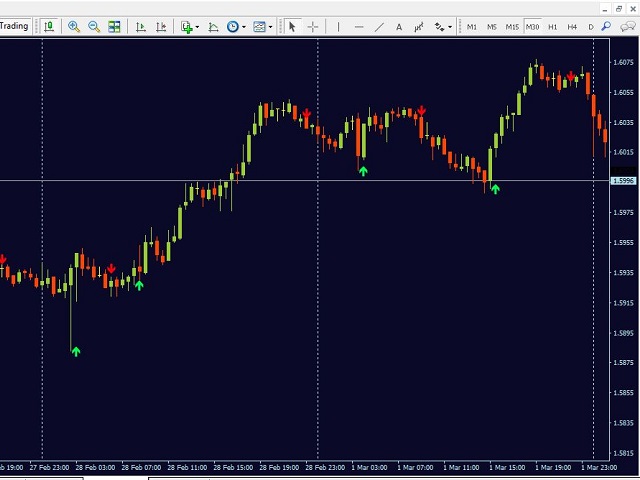Click the tile windows grid icon

(x=114, y=27)
